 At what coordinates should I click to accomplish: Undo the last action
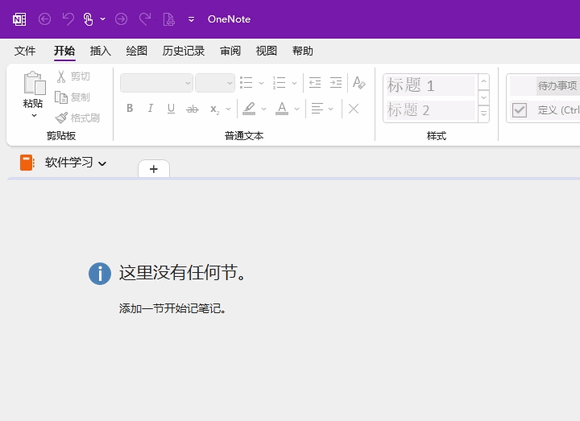pos(68,19)
